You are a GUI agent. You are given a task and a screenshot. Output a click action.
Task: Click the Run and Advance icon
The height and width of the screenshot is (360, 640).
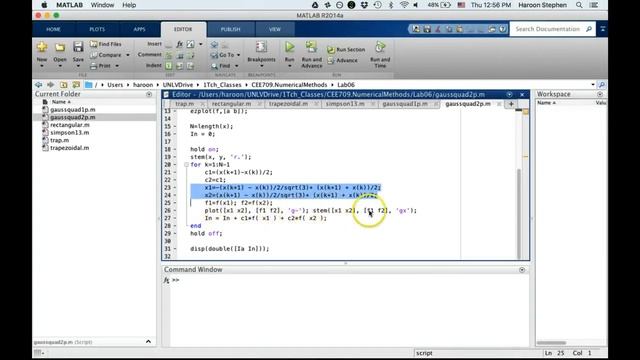311,47
